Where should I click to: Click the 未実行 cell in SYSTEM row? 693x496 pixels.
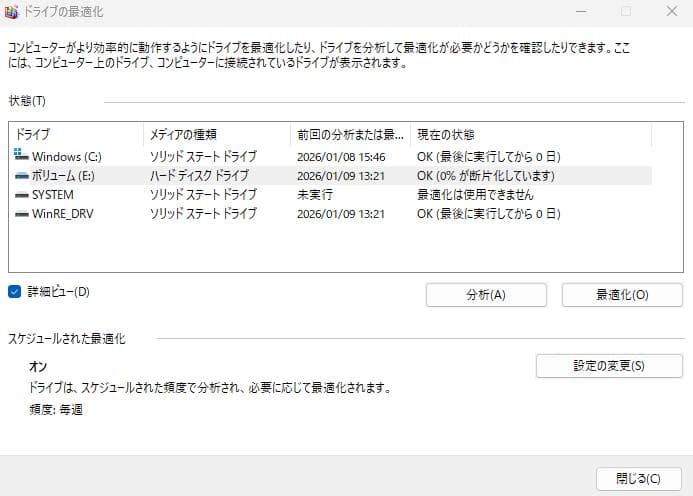tap(315, 195)
